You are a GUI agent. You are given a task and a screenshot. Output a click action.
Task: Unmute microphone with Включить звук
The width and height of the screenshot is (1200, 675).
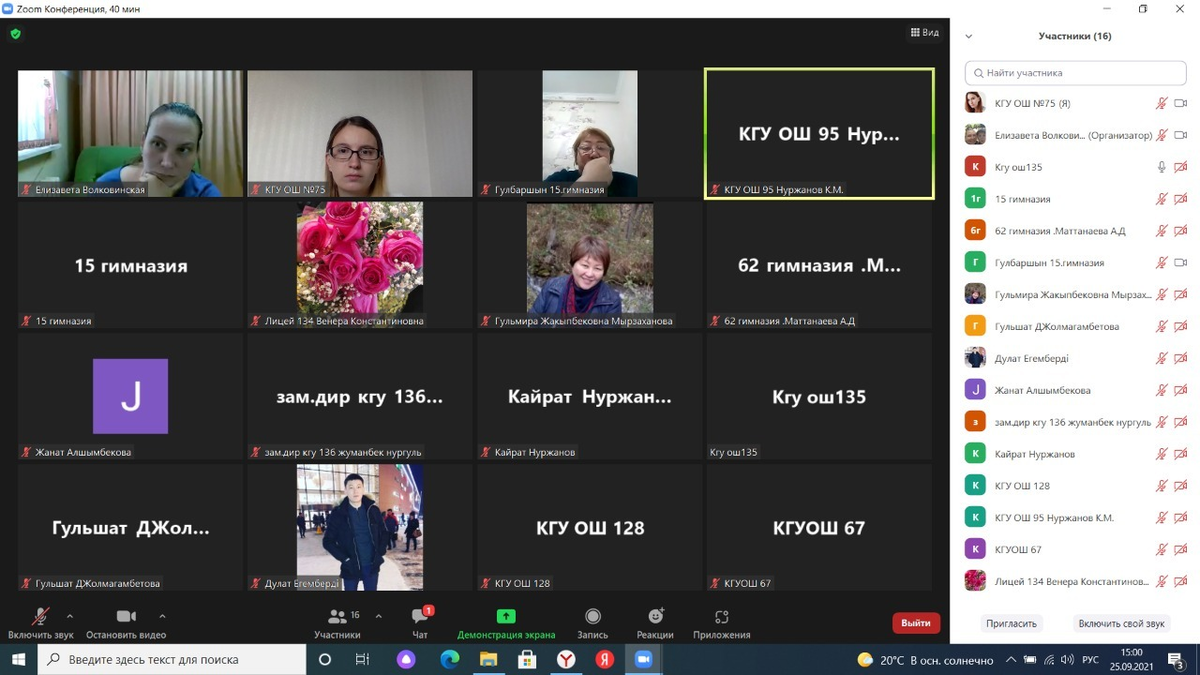click(41, 617)
